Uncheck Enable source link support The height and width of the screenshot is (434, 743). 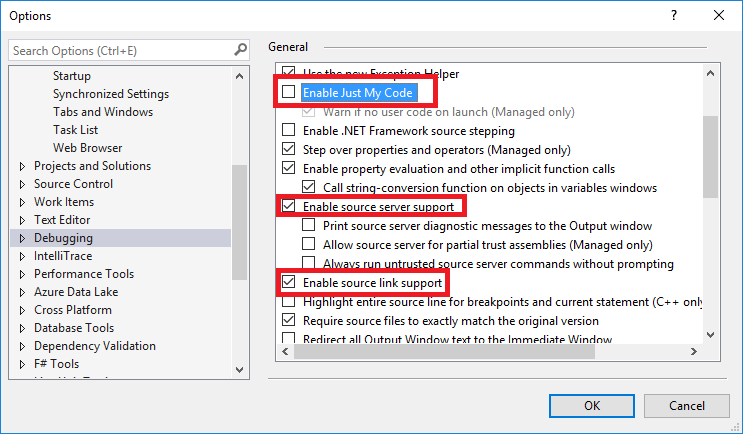(x=289, y=283)
